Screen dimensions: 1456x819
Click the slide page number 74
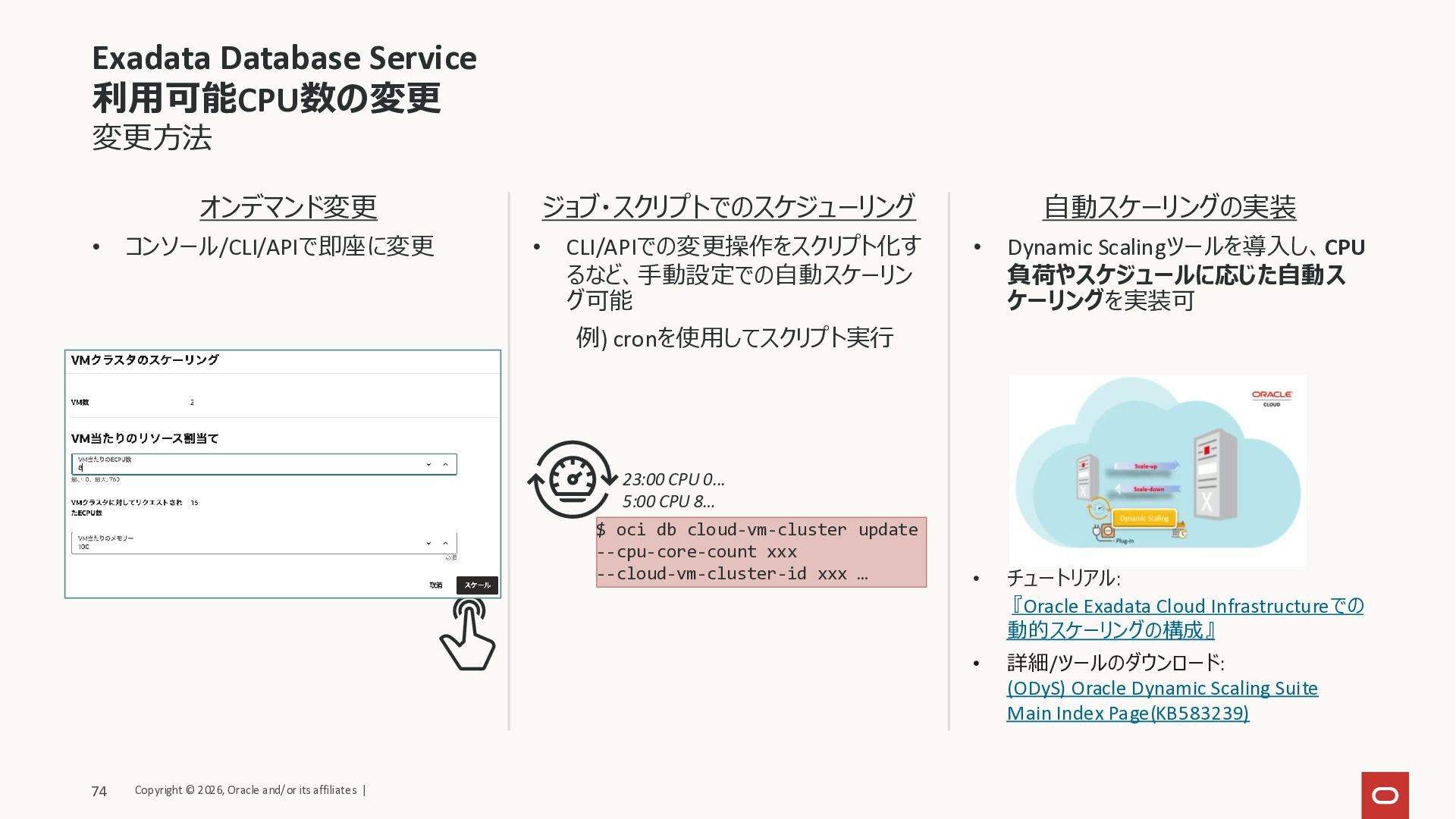[x=99, y=792]
